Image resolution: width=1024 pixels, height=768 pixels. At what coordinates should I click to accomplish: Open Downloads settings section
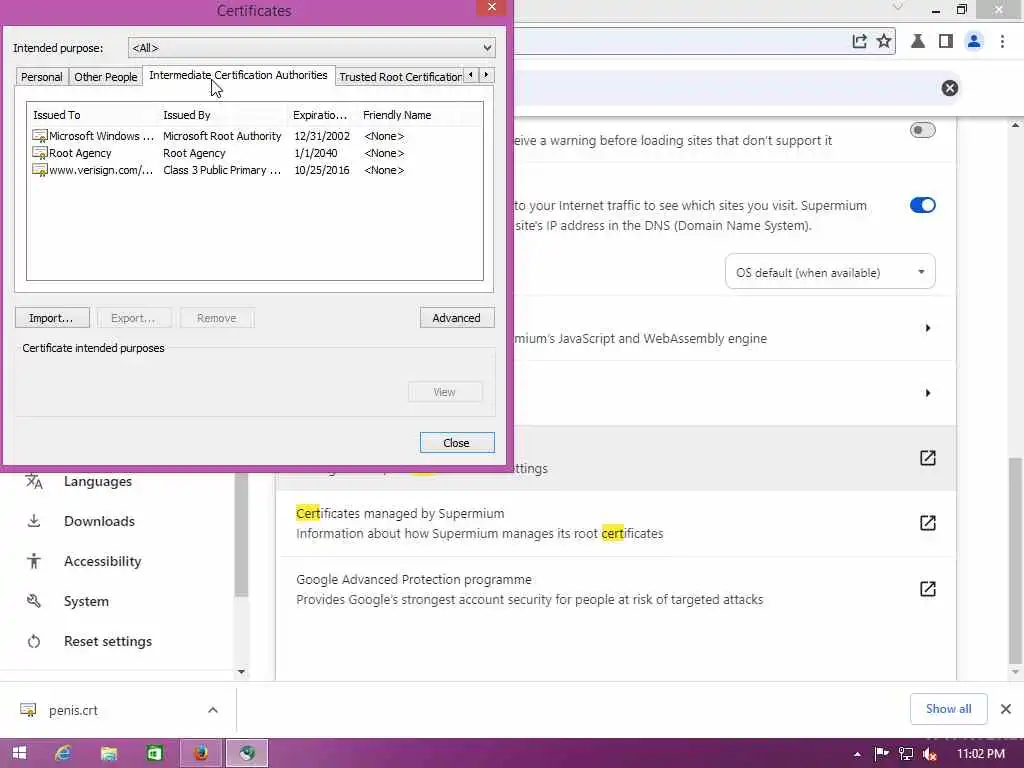coord(99,521)
